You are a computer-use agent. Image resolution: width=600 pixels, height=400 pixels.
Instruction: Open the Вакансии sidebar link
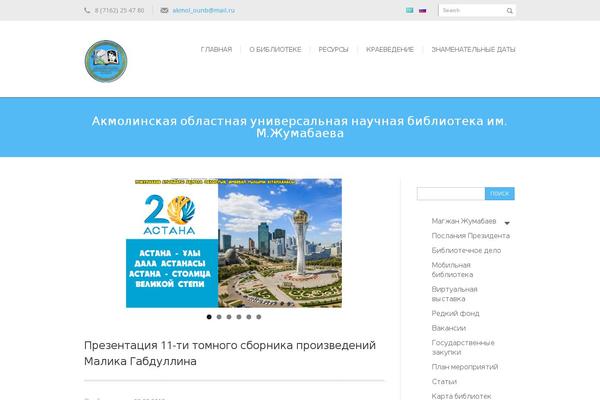[449, 328]
